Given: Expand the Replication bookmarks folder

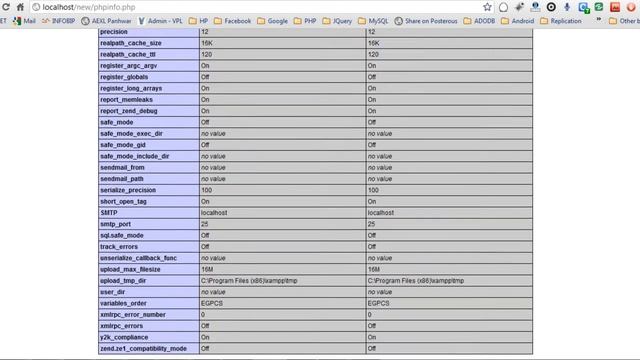Looking at the screenshot, I should pyautogui.click(x=560, y=21).
